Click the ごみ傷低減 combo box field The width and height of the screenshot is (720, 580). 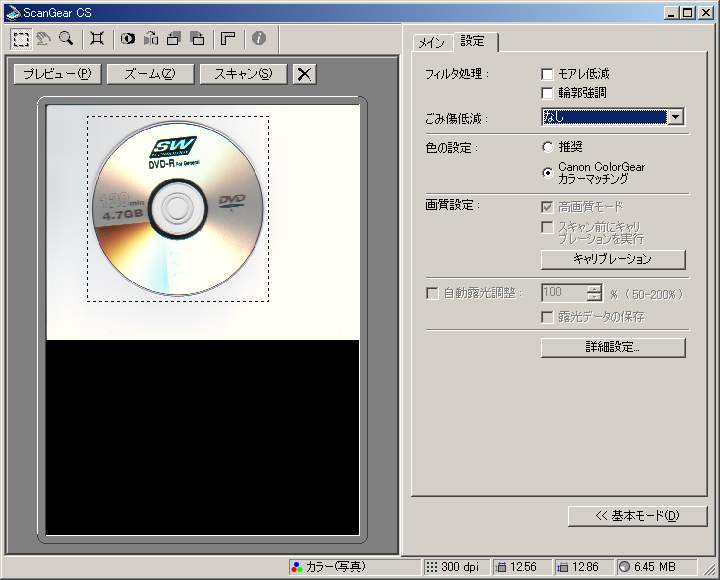pos(604,117)
